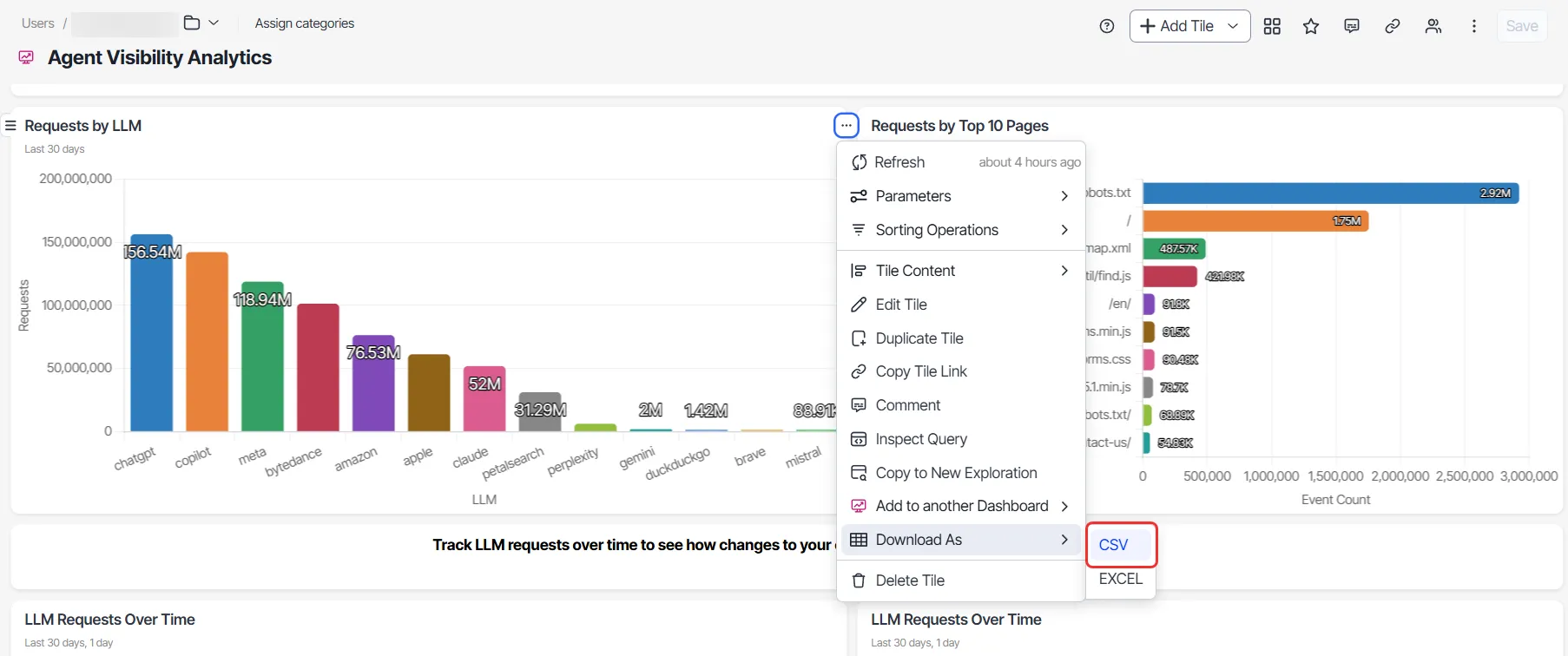Click the drag handle beside Requests by LLM
This screenshot has height=656, width=1568.
tap(10, 126)
